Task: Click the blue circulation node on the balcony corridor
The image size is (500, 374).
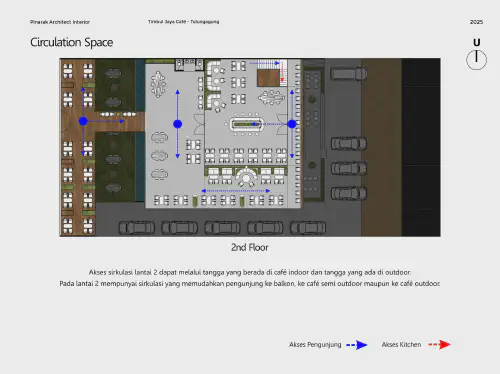Action: click(x=292, y=124)
